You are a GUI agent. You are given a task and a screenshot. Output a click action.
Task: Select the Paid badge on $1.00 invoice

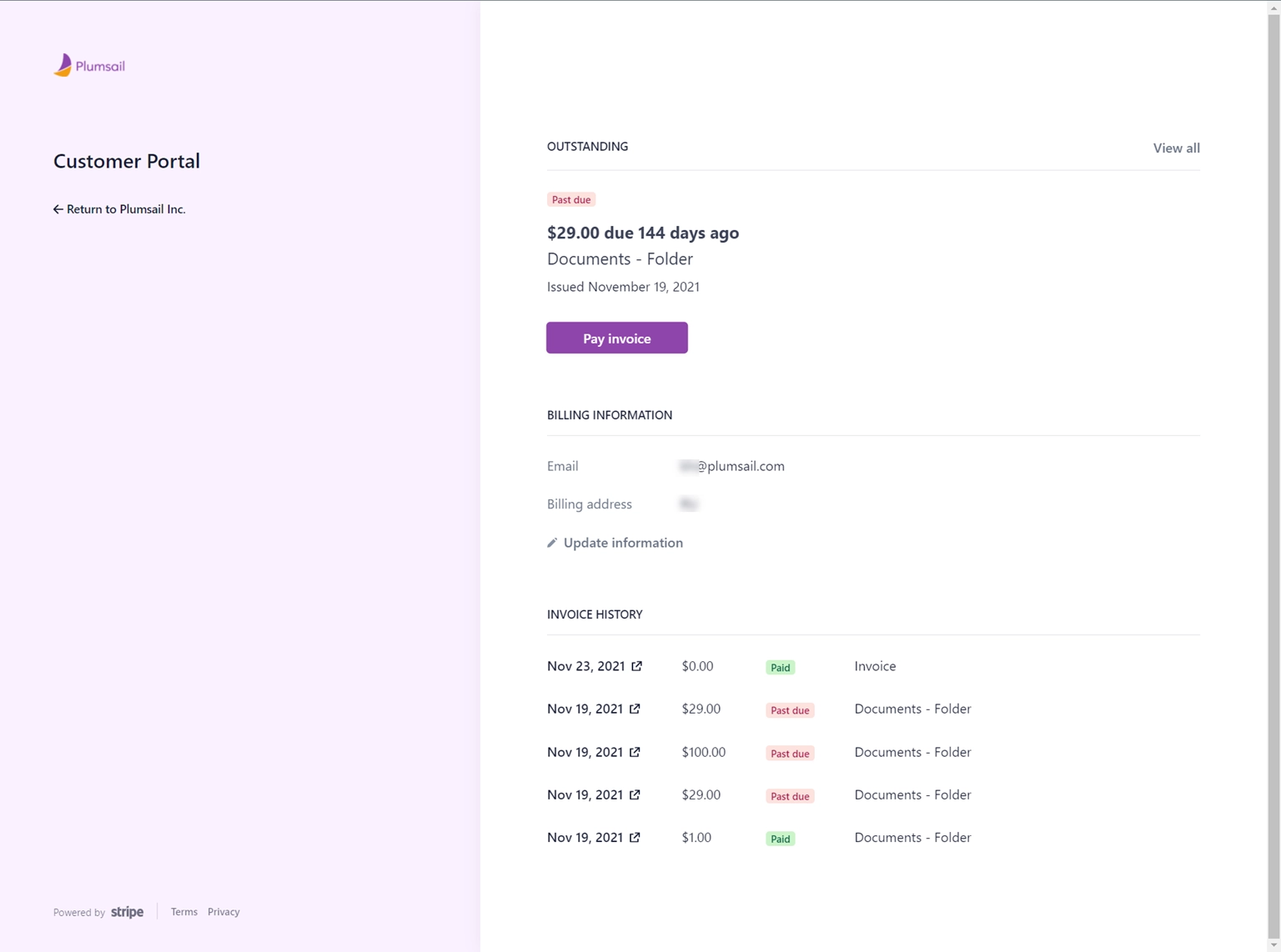click(781, 839)
